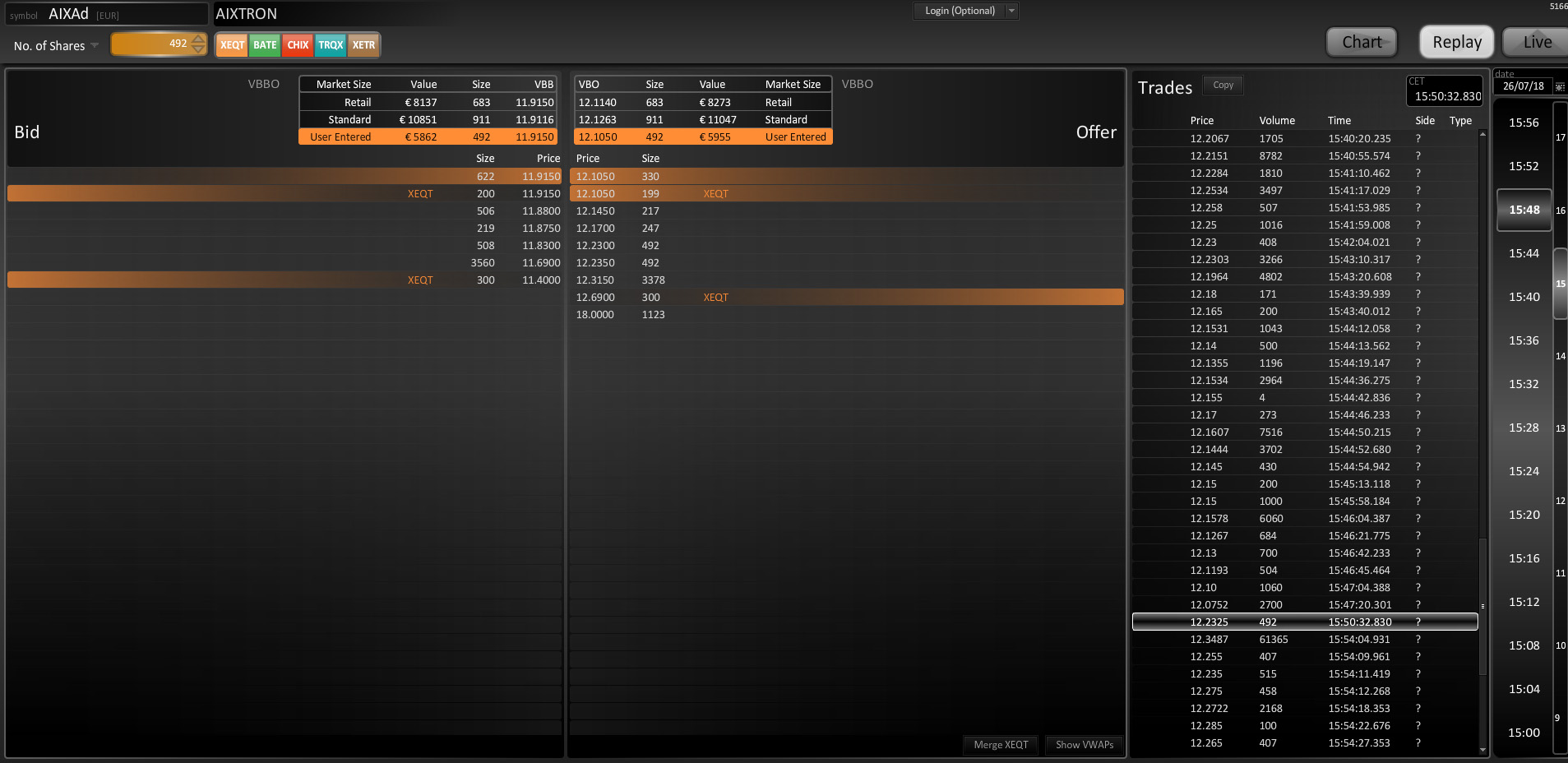Select the trade at 15:54:04.931
Viewport: 1568px width, 763px height.
(x=1305, y=640)
